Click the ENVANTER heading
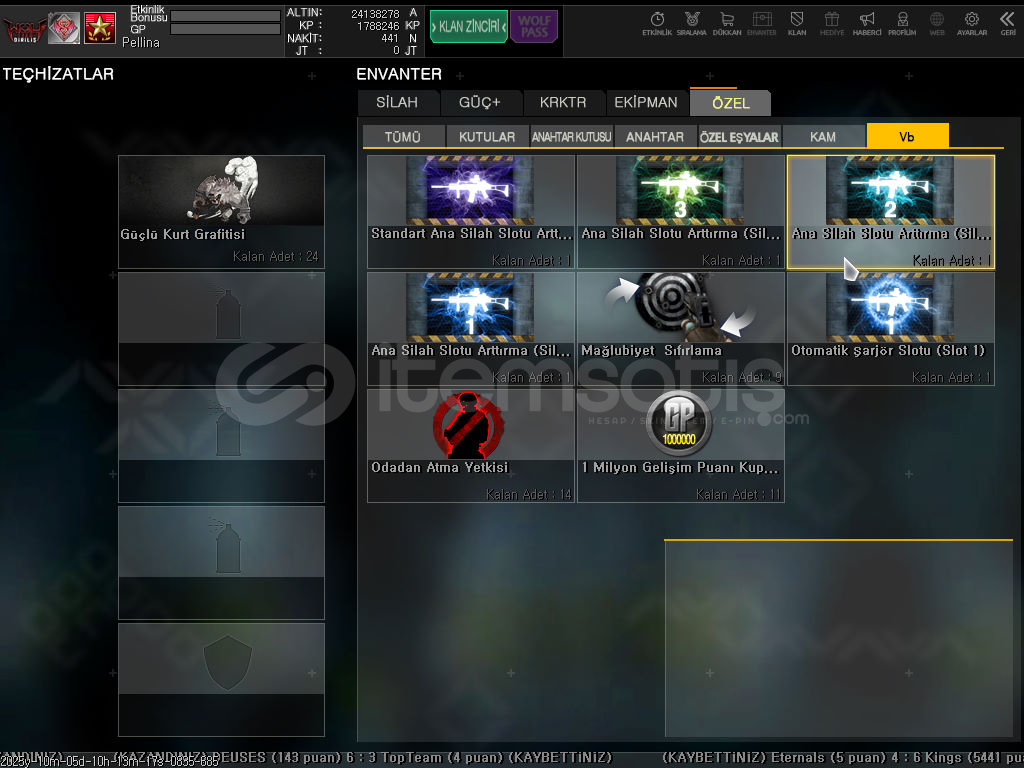Image resolution: width=1024 pixels, height=768 pixels. point(399,74)
